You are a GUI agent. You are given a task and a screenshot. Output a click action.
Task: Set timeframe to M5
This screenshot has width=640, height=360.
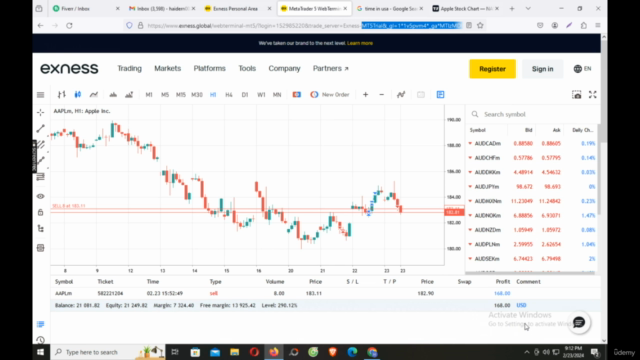pyautogui.click(x=165, y=95)
